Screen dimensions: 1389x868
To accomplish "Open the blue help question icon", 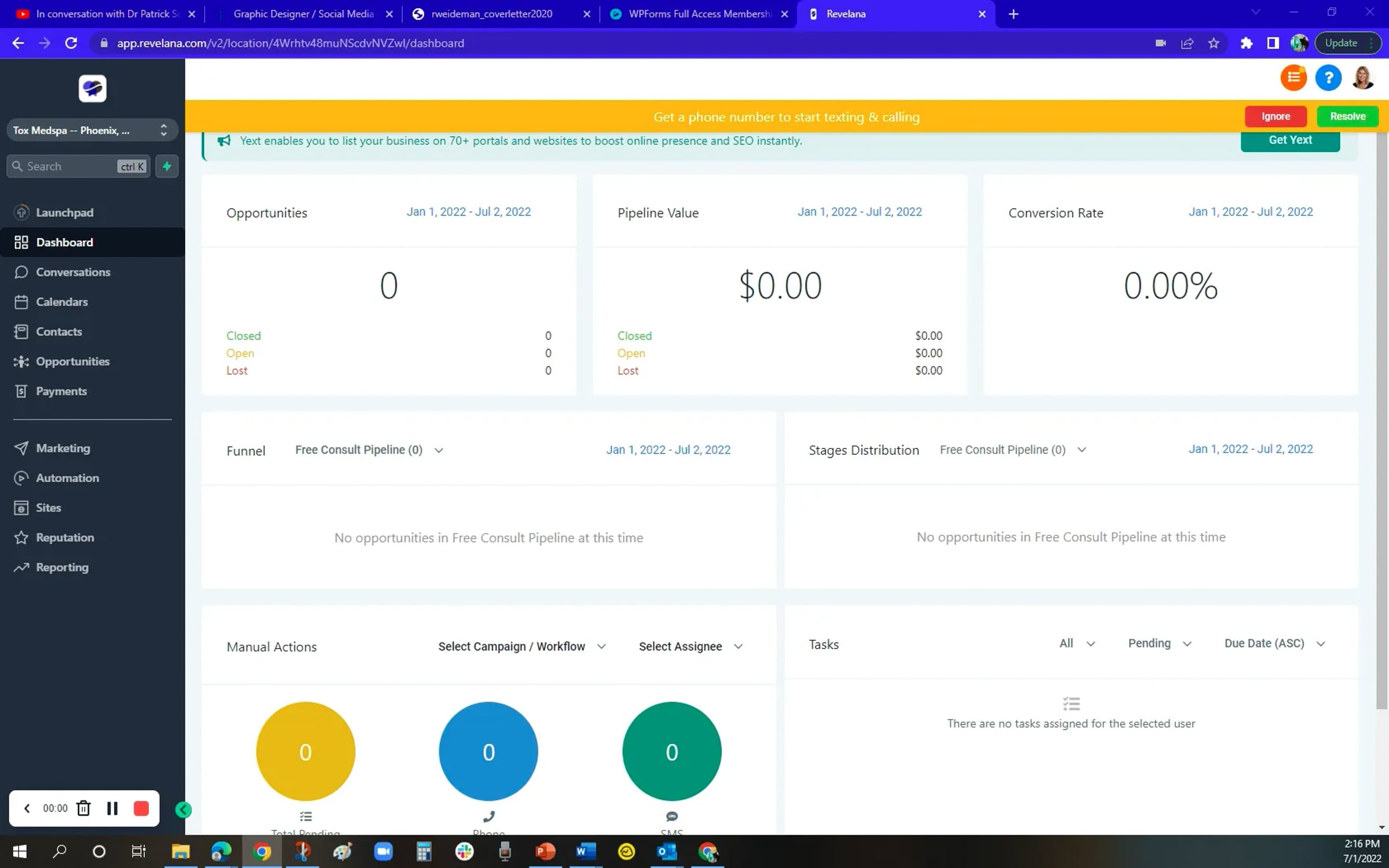I will point(1328,78).
